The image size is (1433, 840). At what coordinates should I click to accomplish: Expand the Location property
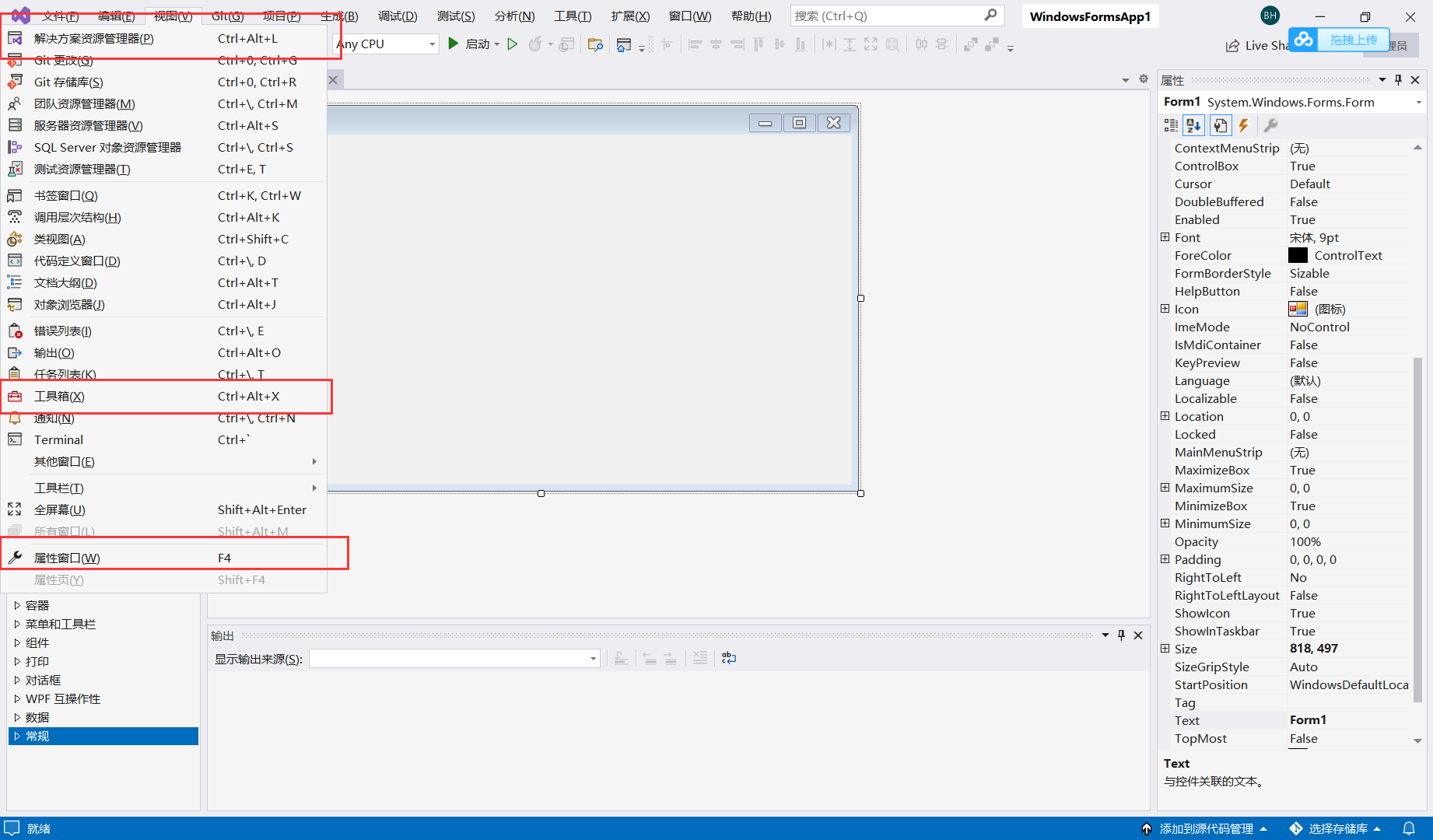click(1165, 416)
